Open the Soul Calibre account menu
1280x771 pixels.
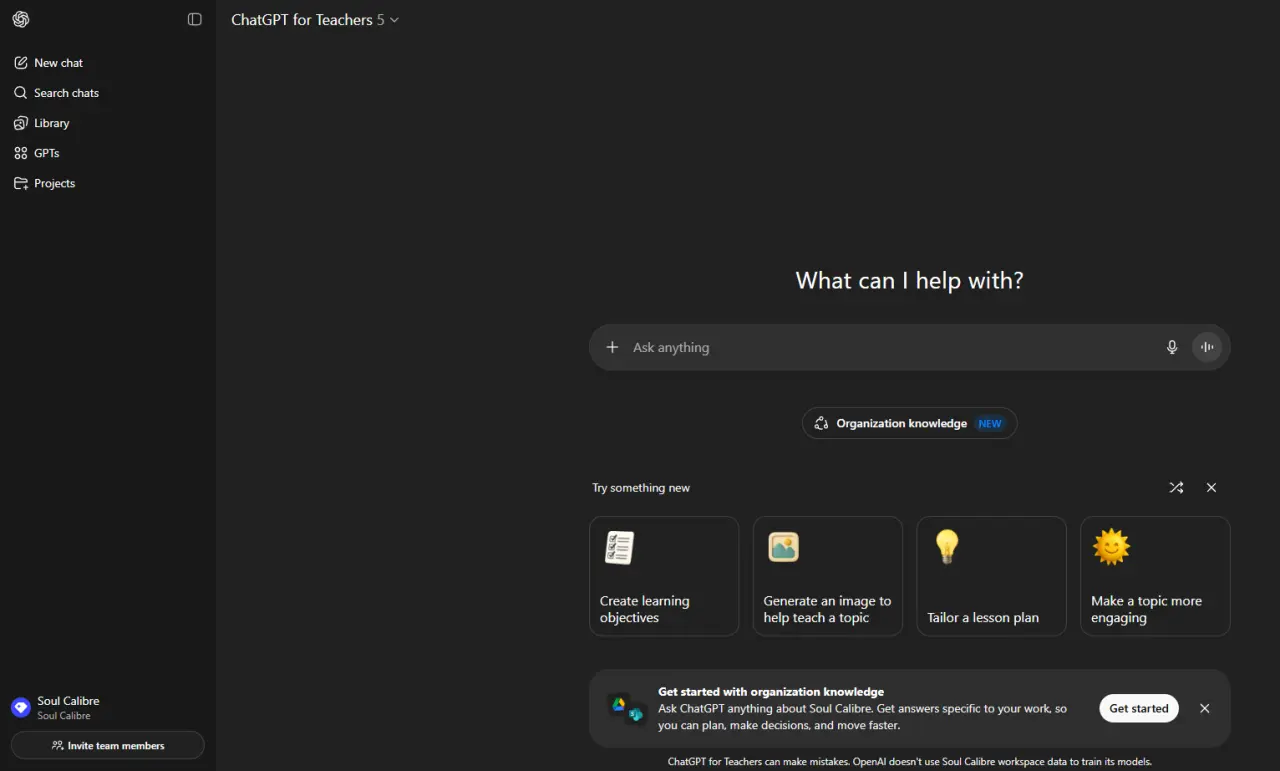[x=108, y=708]
